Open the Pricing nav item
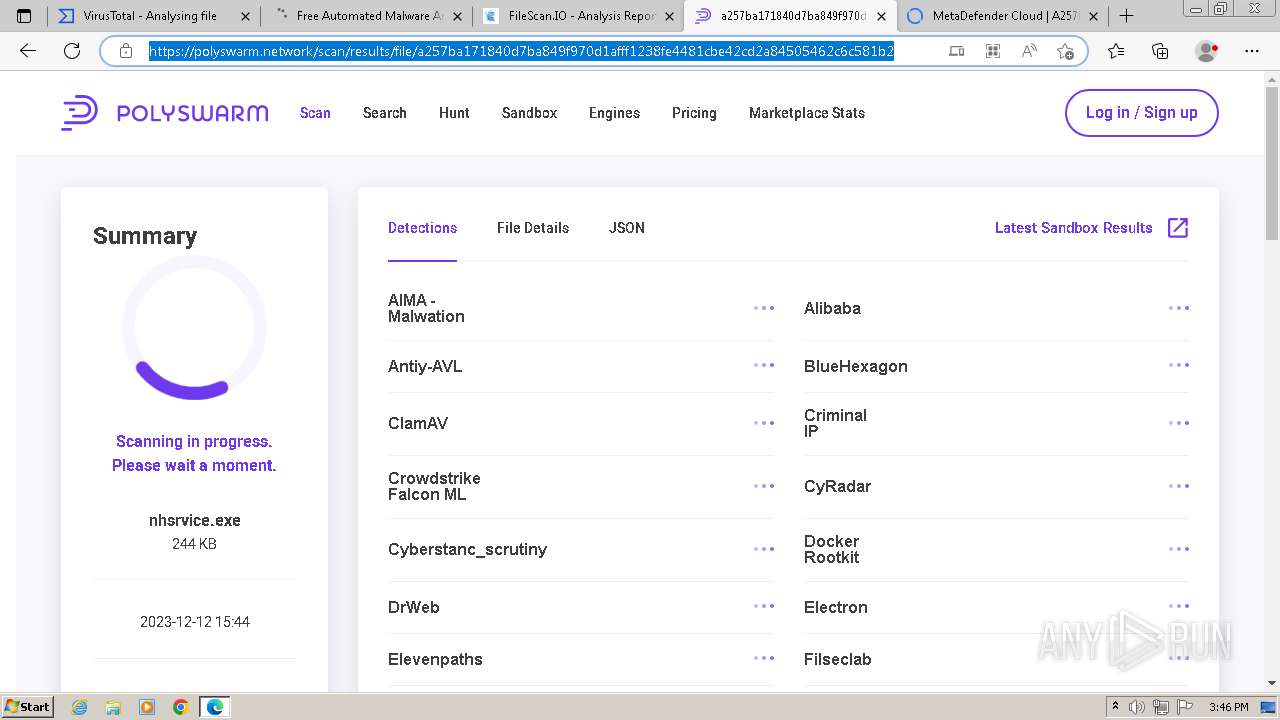This screenshot has height=720, width=1280. (694, 113)
